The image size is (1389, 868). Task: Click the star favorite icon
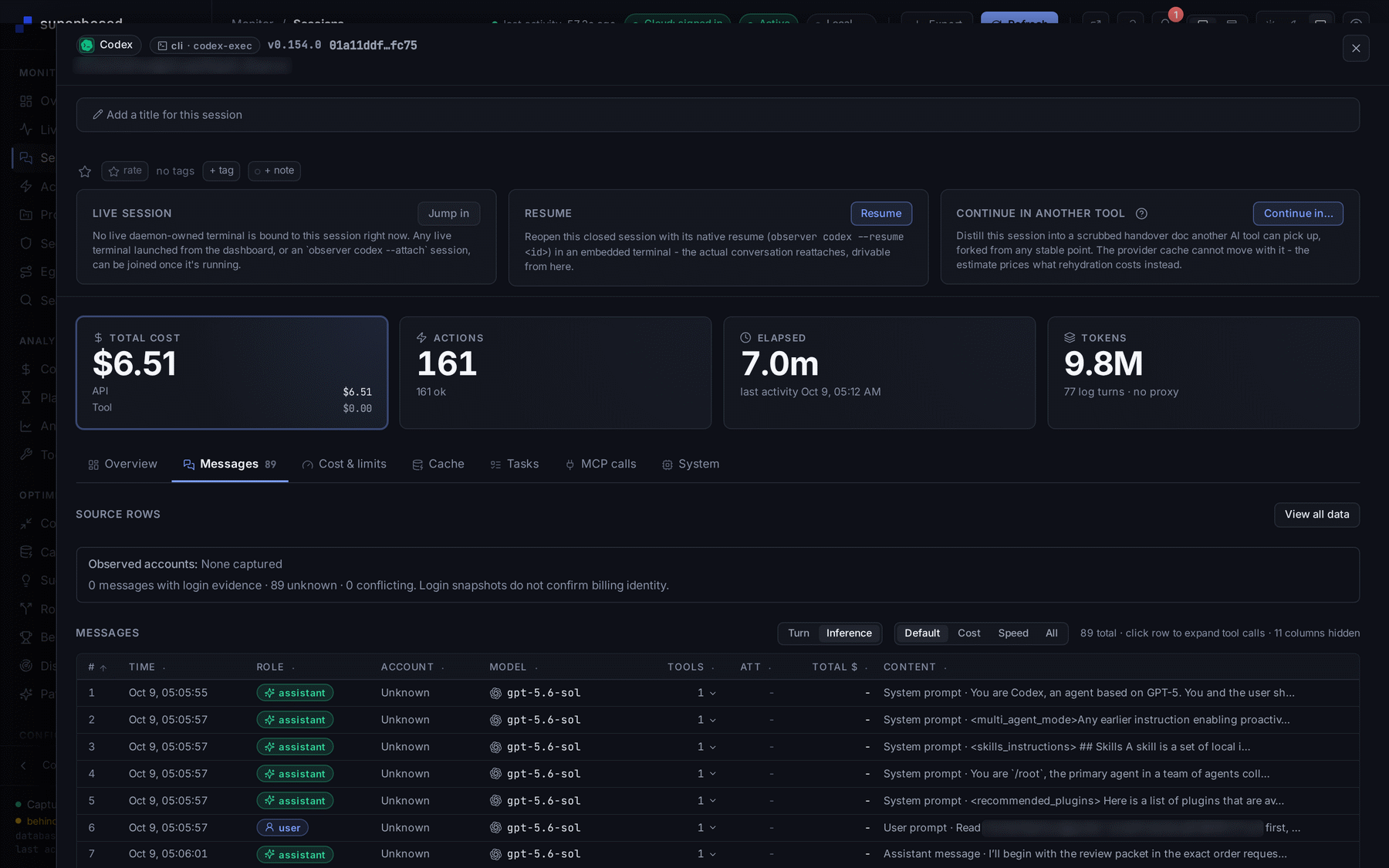tap(85, 171)
